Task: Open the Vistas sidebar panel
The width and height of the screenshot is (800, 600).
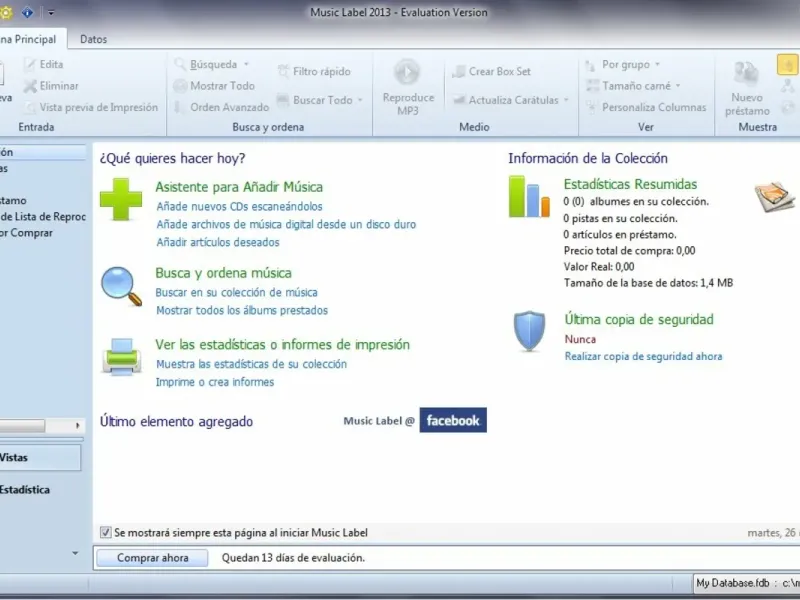Action: 40,458
